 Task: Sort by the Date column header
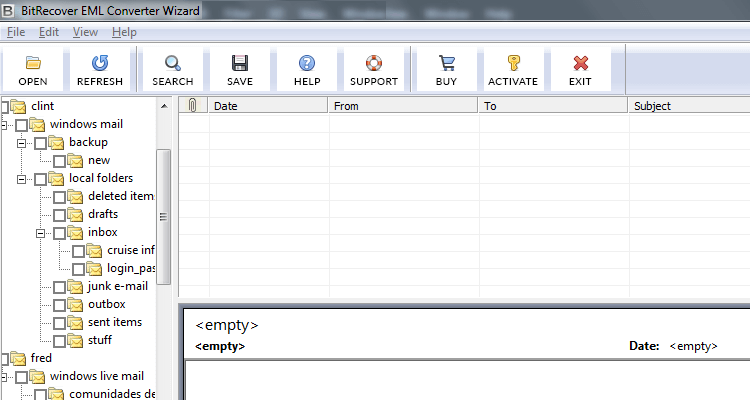pyautogui.click(x=268, y=105)
